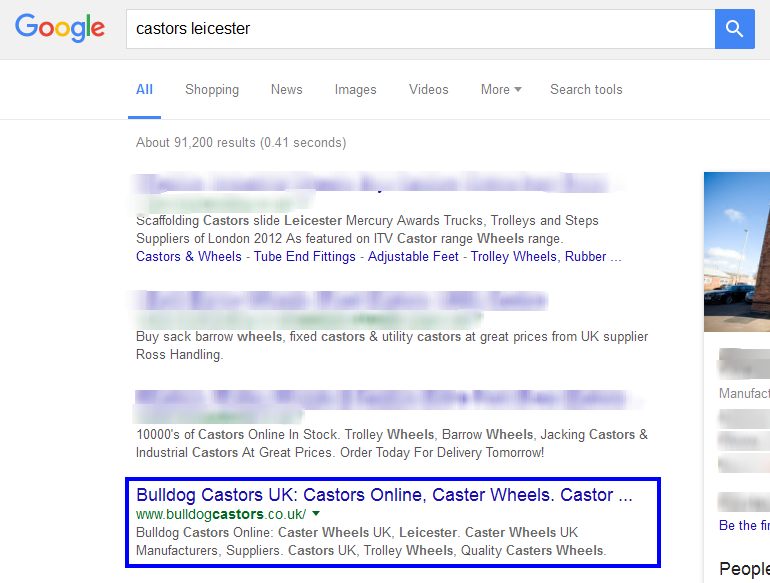This screenshot has height=583, width=770.
Task: Select the All results tab
Action: [x=145, y=89]
